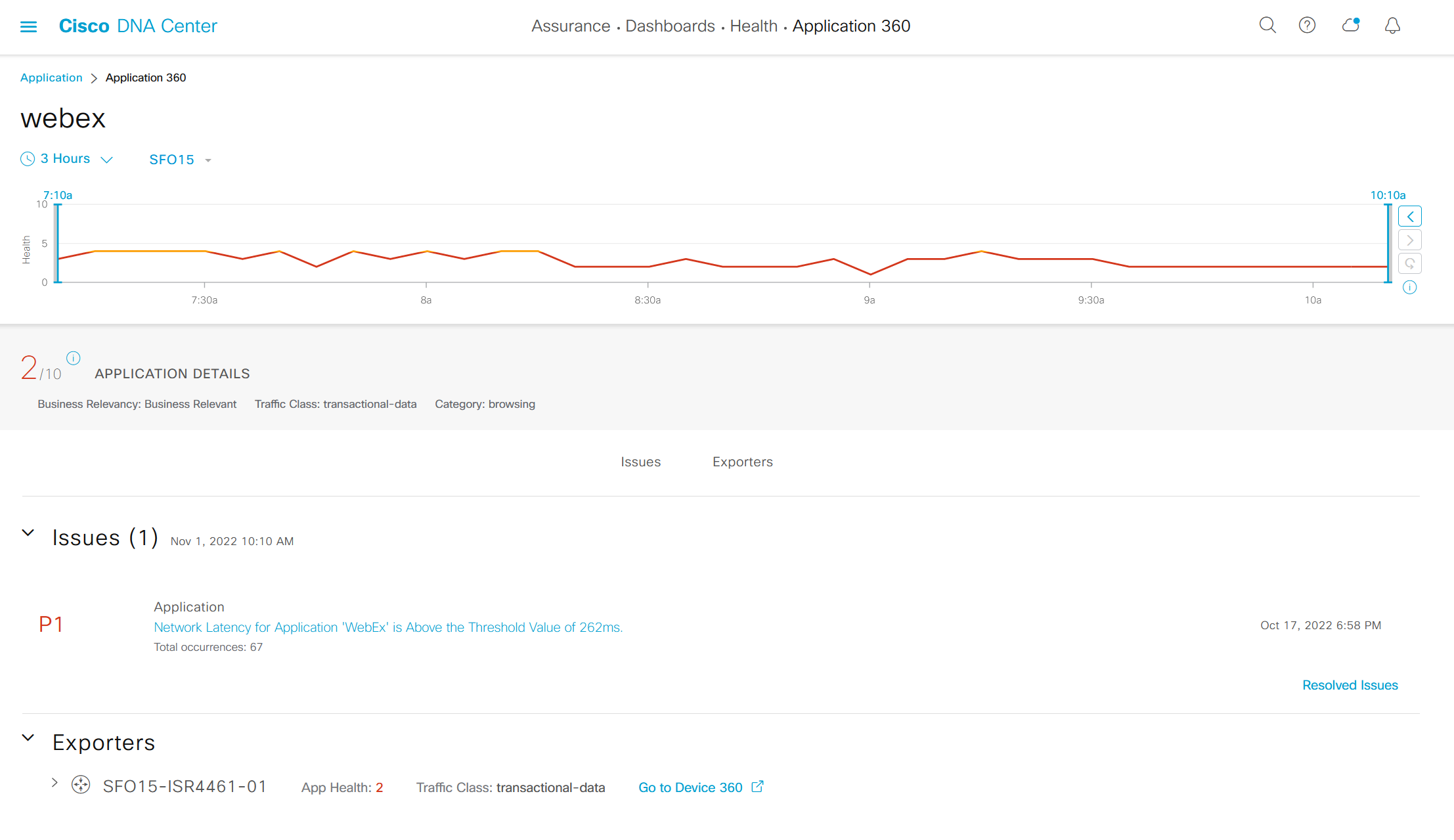Collapse the Issues section chevron
Screen dimensions: 1454x840
click(x=28, y=533)
